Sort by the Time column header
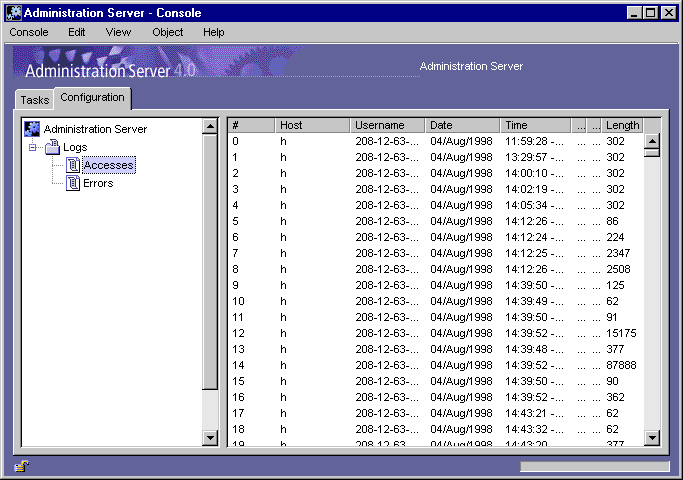The width and height of the screenshot is (683, 480). pos(535,125)
